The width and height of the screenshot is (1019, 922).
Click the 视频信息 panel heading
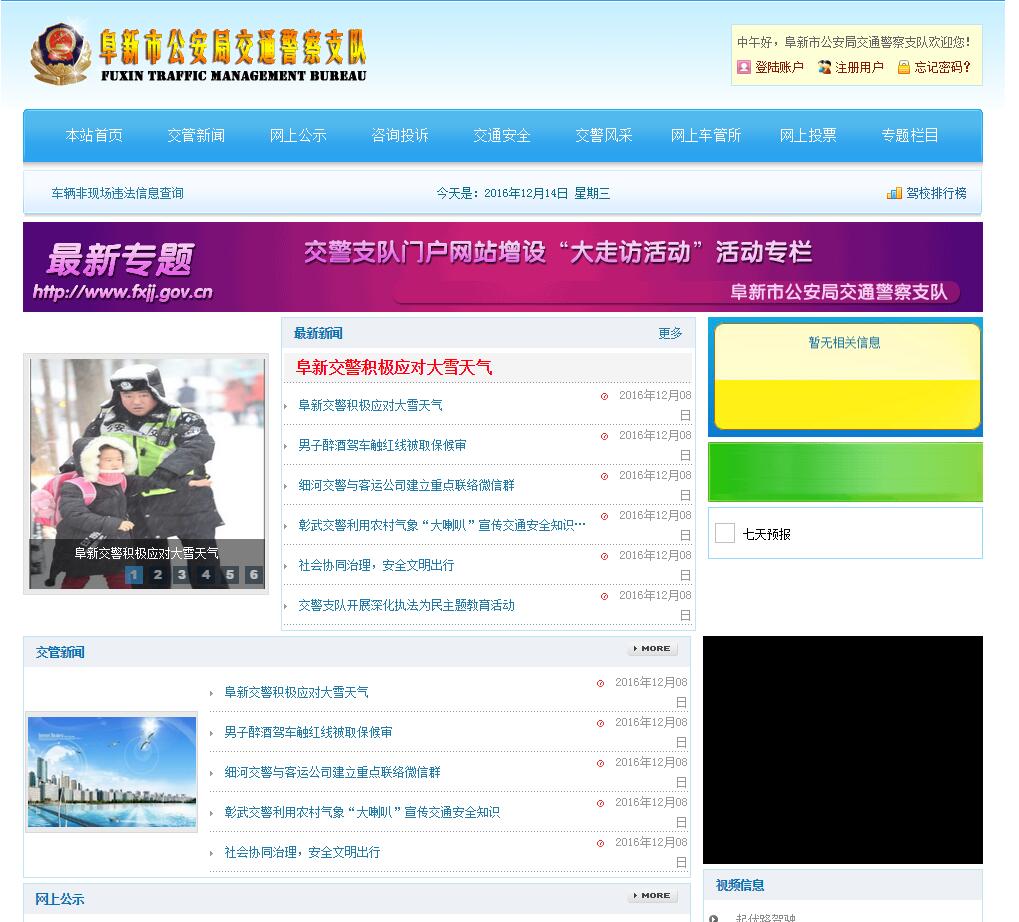tap(740, 885)
